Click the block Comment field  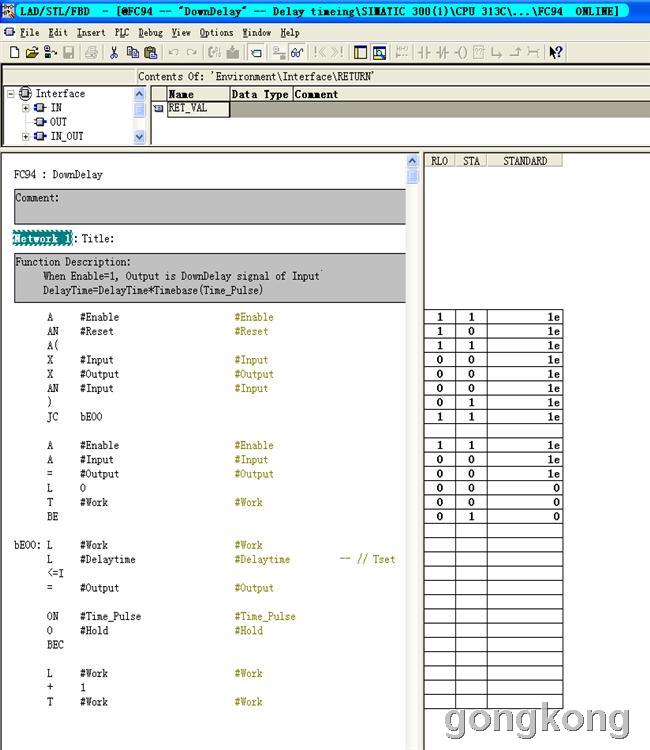(210, 207)
